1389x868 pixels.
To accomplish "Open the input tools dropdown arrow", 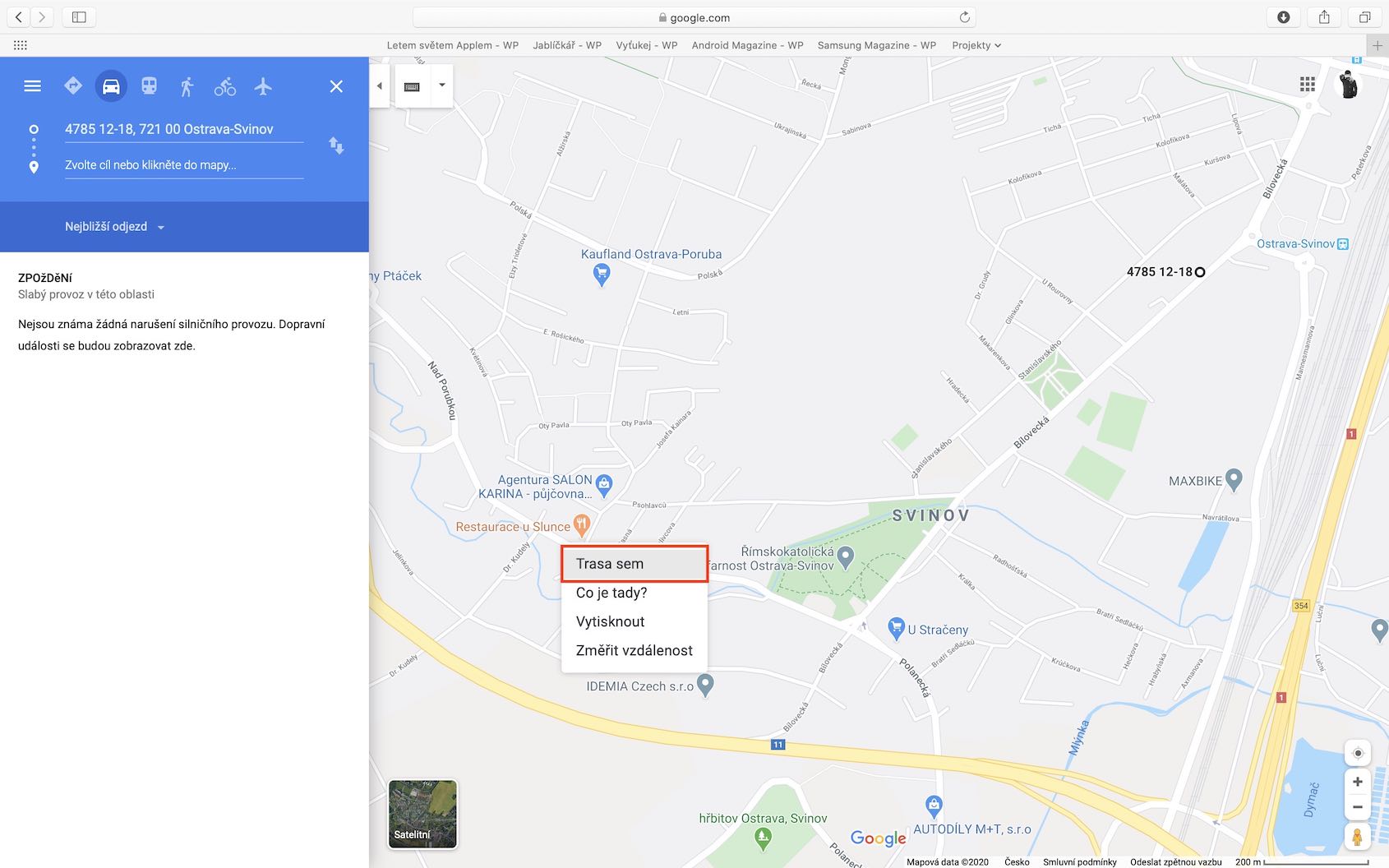I will [x=441, y=85].
